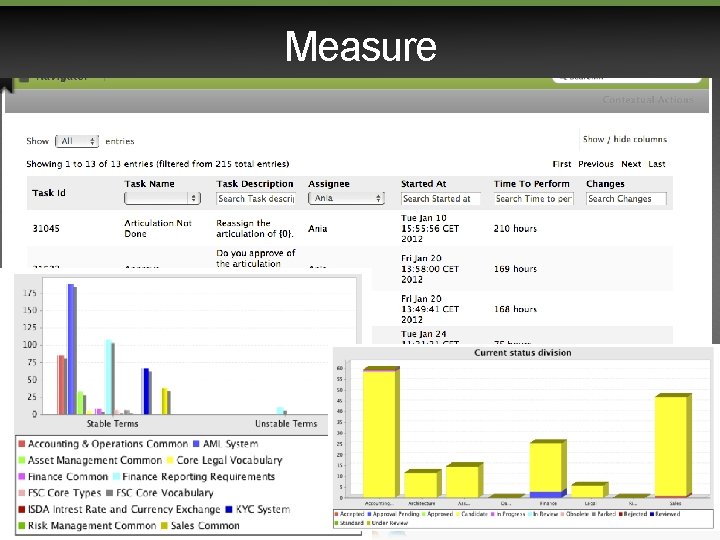Select task id 31045 cell
Screen dimensions: 720x540
pos(46,228)
